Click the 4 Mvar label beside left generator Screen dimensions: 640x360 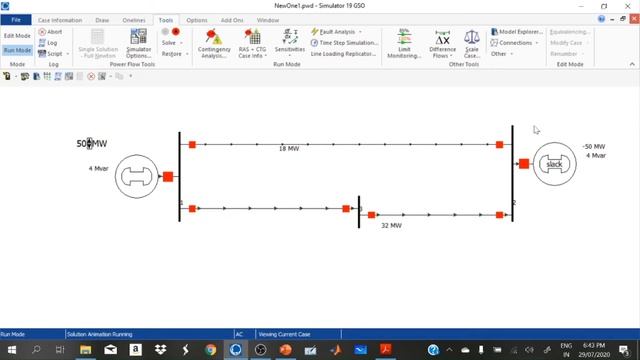98,168
